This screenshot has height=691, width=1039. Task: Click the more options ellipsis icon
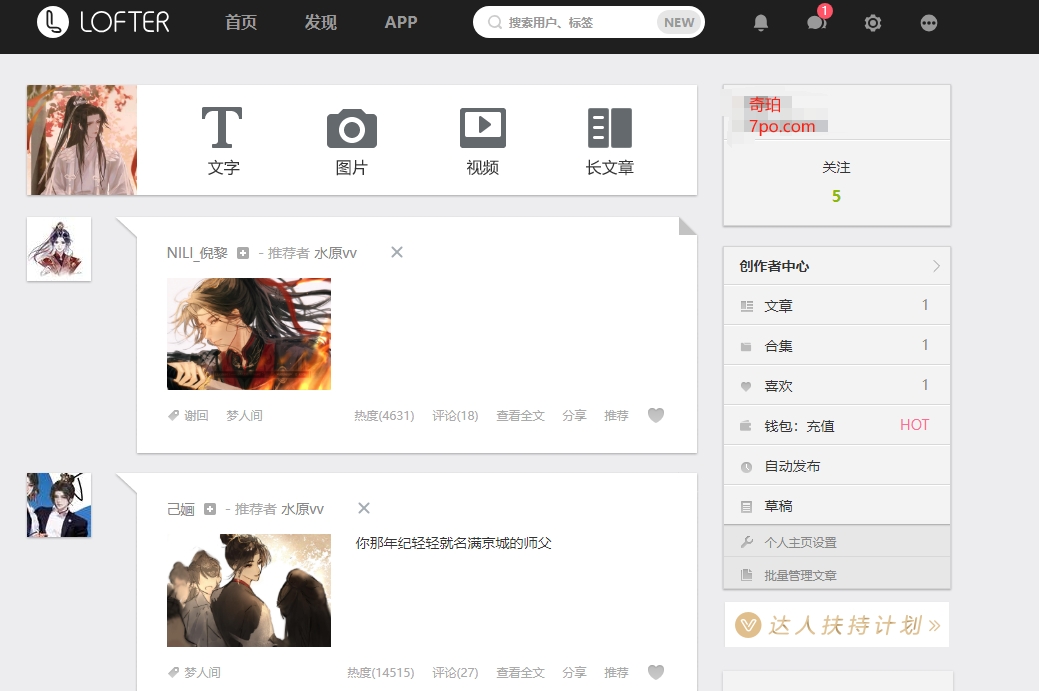click(x=929, y=23)
